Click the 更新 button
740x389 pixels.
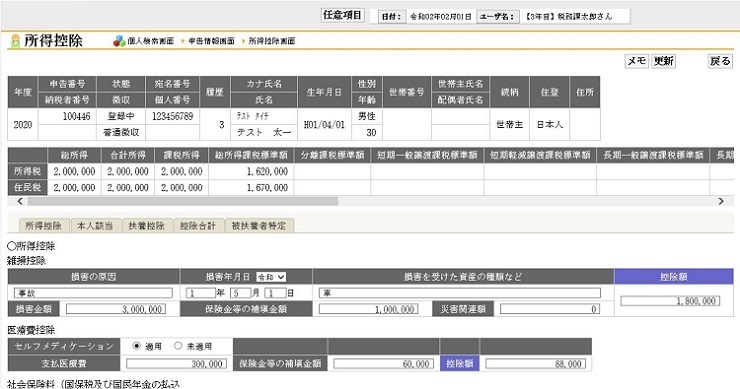coord(664,61)
